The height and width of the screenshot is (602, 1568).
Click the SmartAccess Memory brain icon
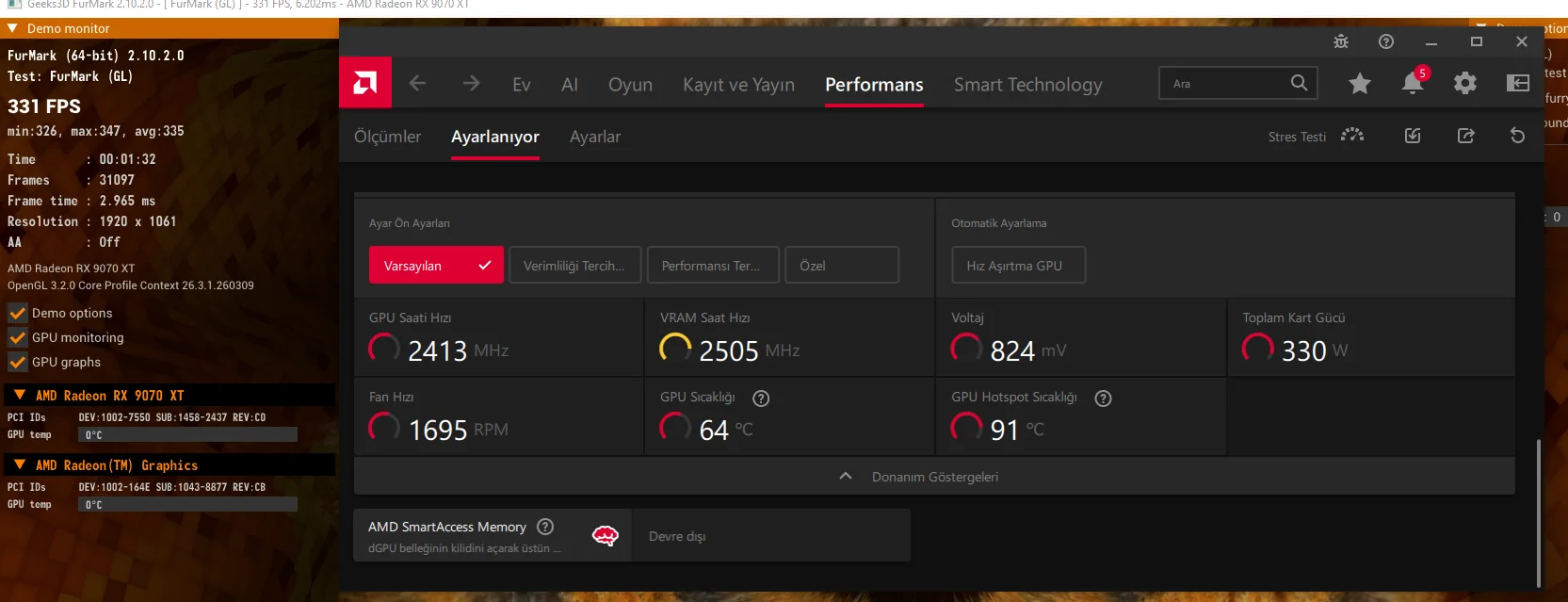click(605, 536)
